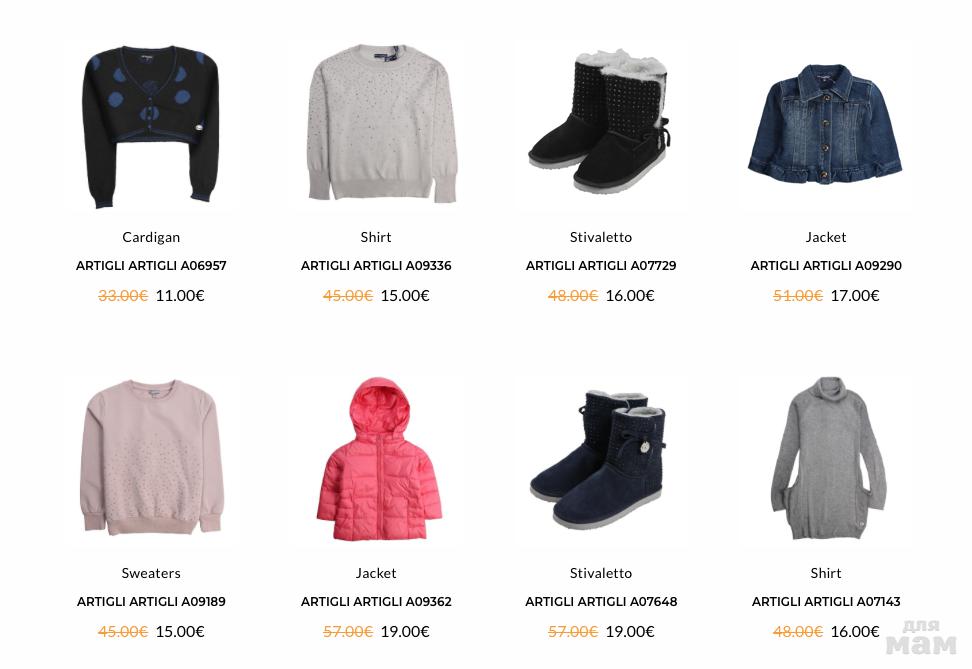Select the ARTIGLI ARTIGLI A09362 product link

(376, 602)
